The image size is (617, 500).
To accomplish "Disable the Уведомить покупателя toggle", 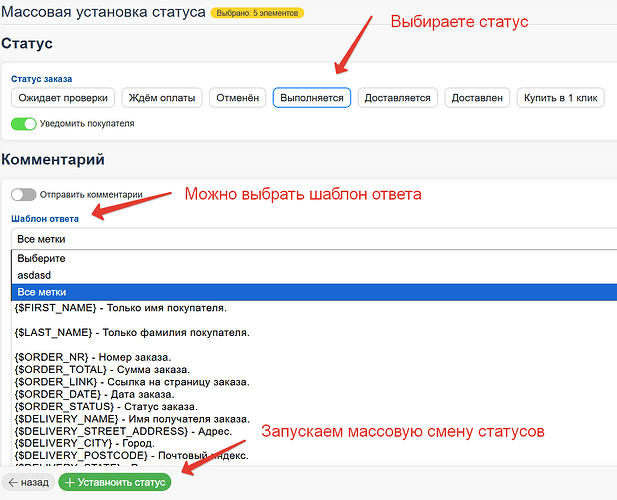I will click(x=24, y=124).
